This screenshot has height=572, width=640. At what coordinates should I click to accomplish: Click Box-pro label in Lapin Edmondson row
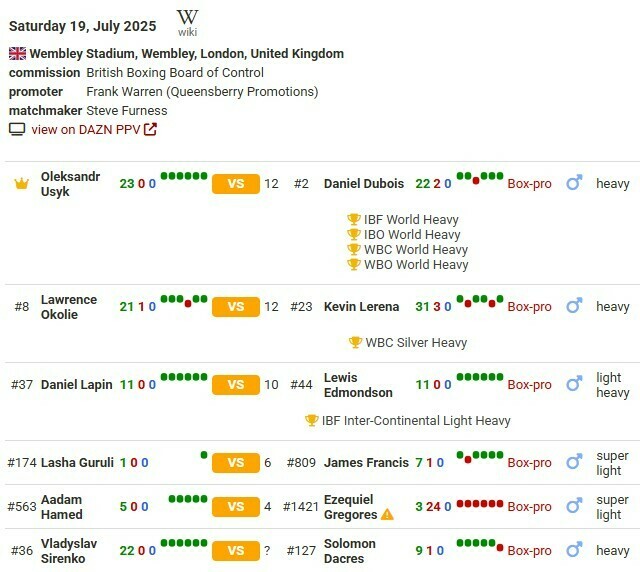click(x=529, y=385)
